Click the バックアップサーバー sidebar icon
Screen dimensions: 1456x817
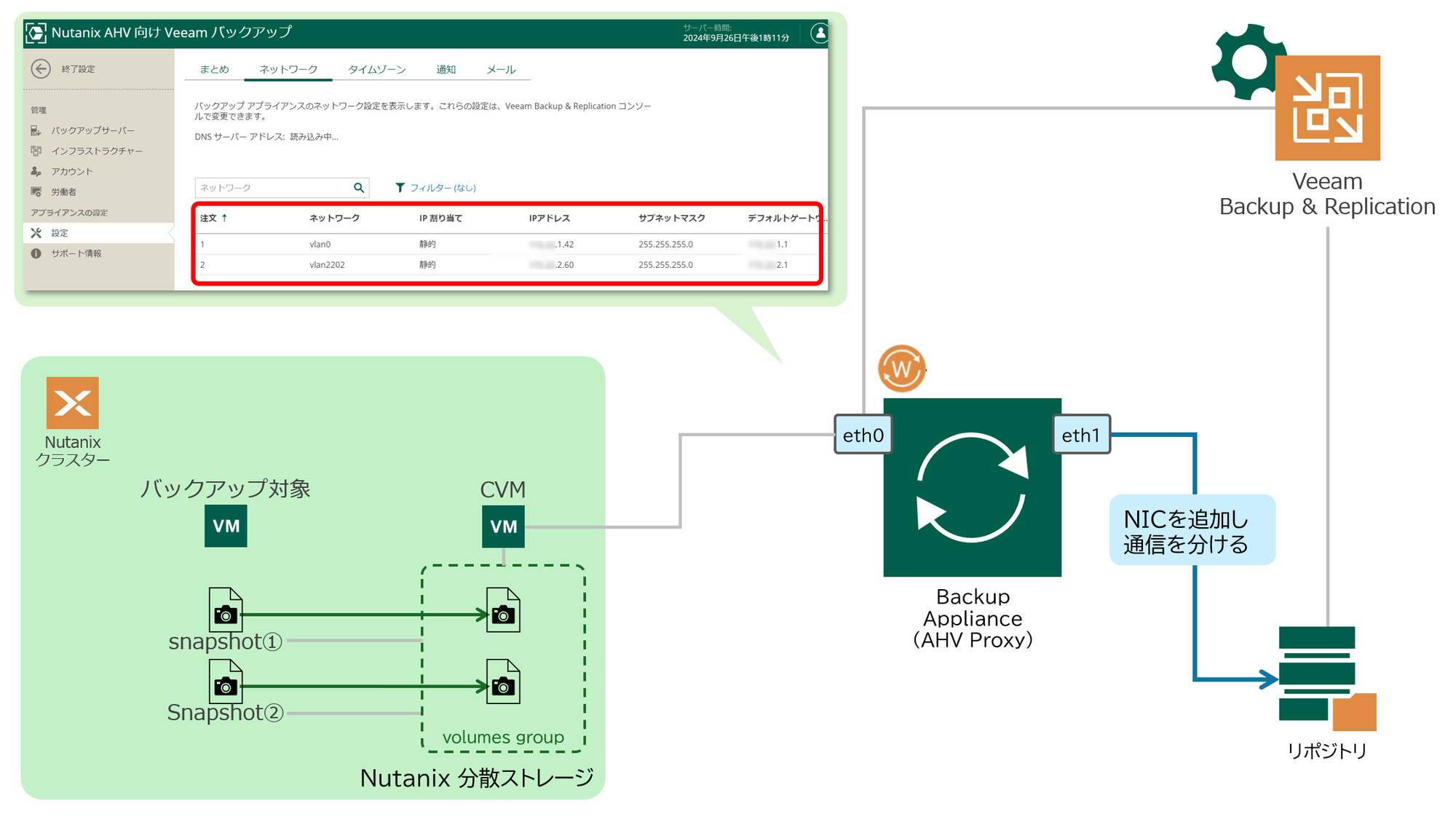(x=36, y=130)
